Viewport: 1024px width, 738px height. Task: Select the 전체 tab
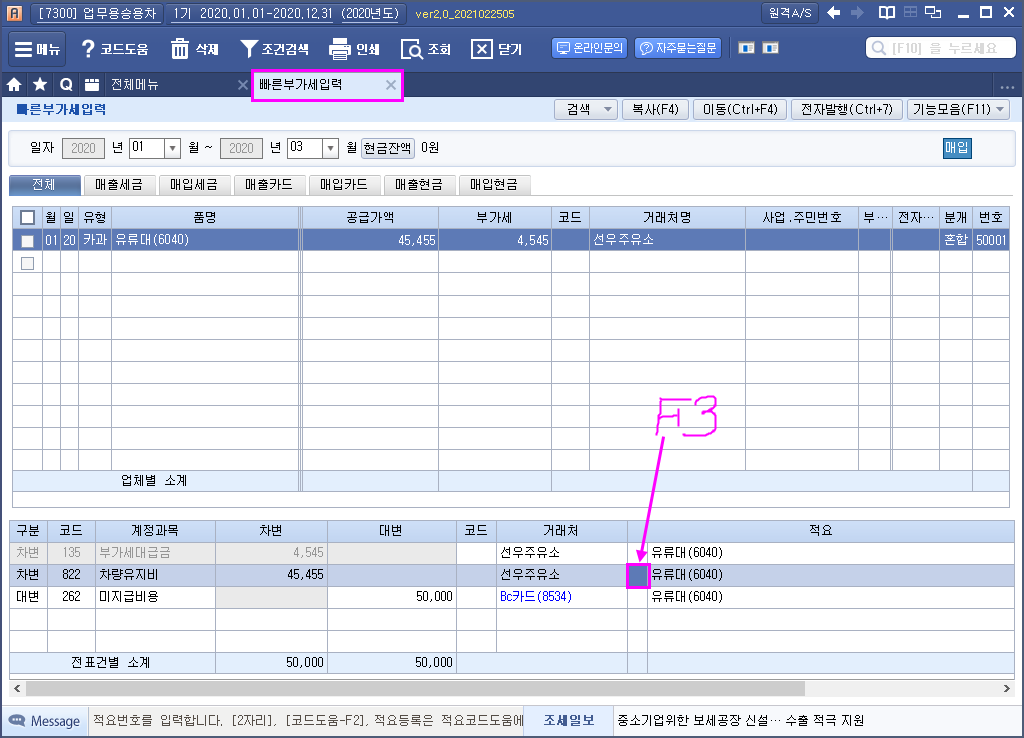click(44, 185)
